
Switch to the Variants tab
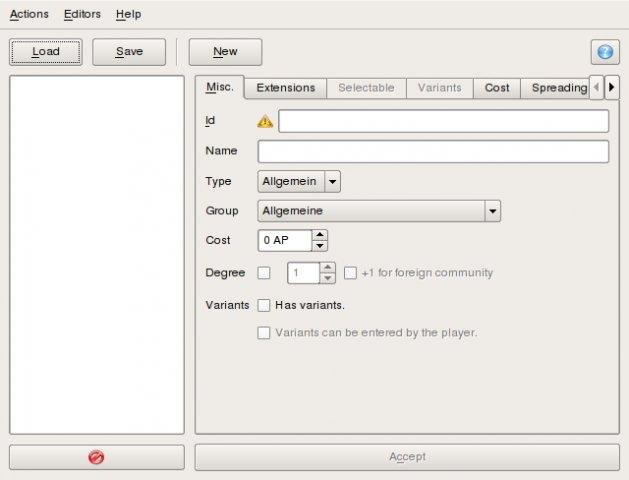pos(440,88)
